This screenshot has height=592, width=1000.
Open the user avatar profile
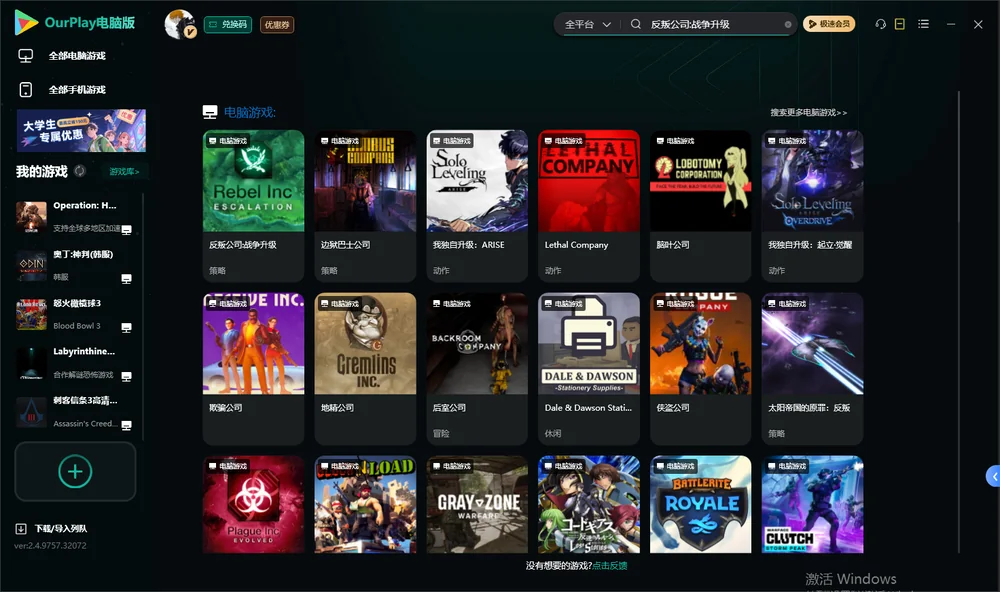(180, 24)
